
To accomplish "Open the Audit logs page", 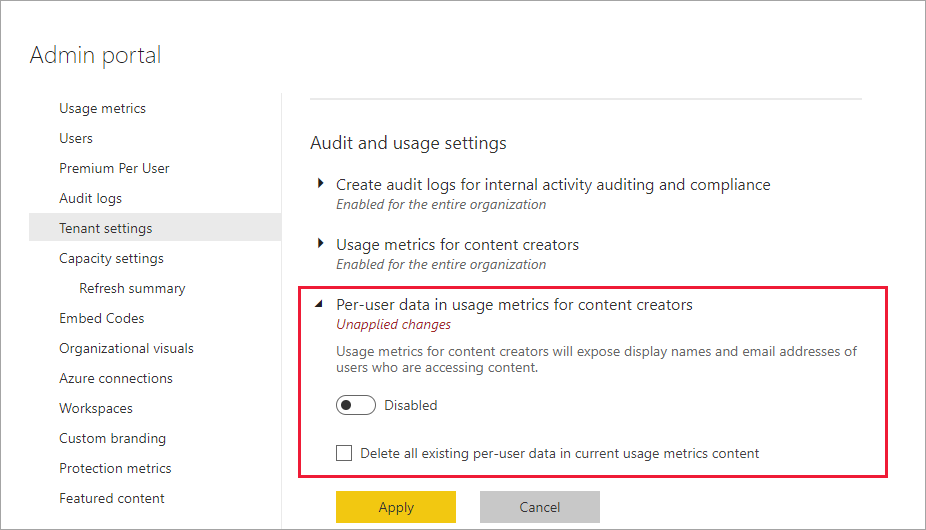I will point(90,198).
